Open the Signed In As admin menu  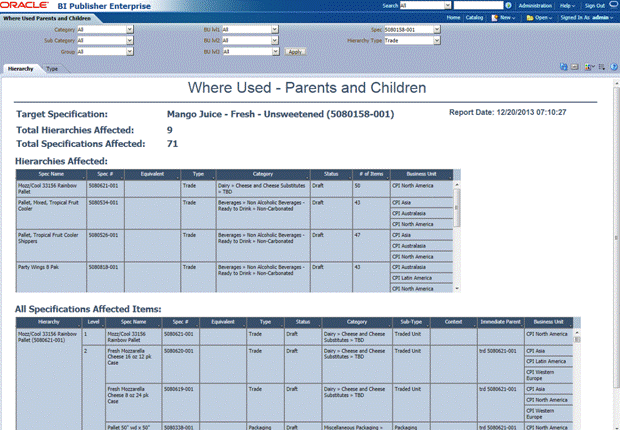(587, 18)
